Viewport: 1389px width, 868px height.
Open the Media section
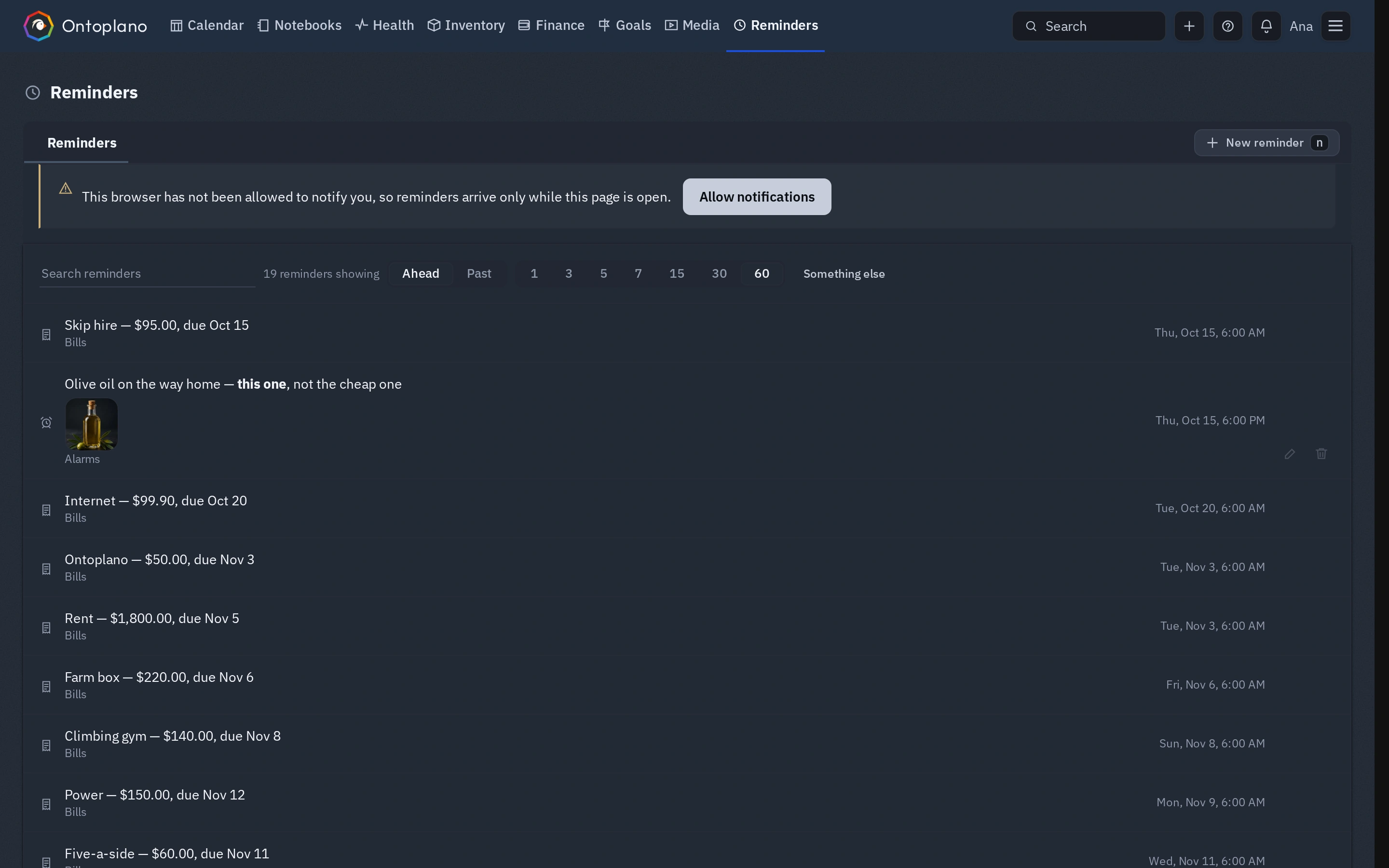(692, 26)
